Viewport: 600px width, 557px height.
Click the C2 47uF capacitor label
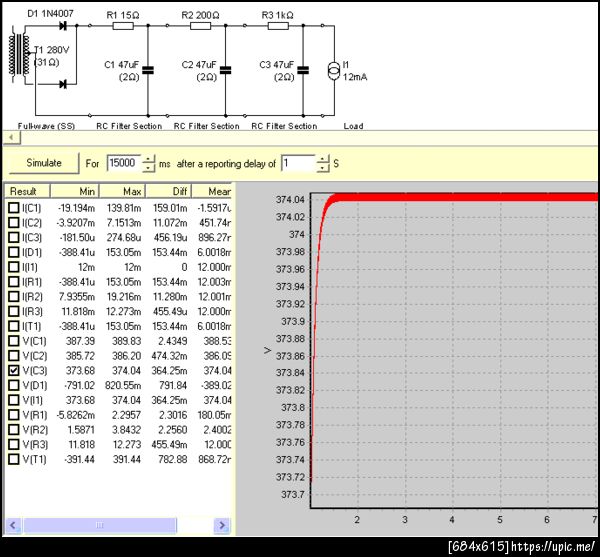199,65
